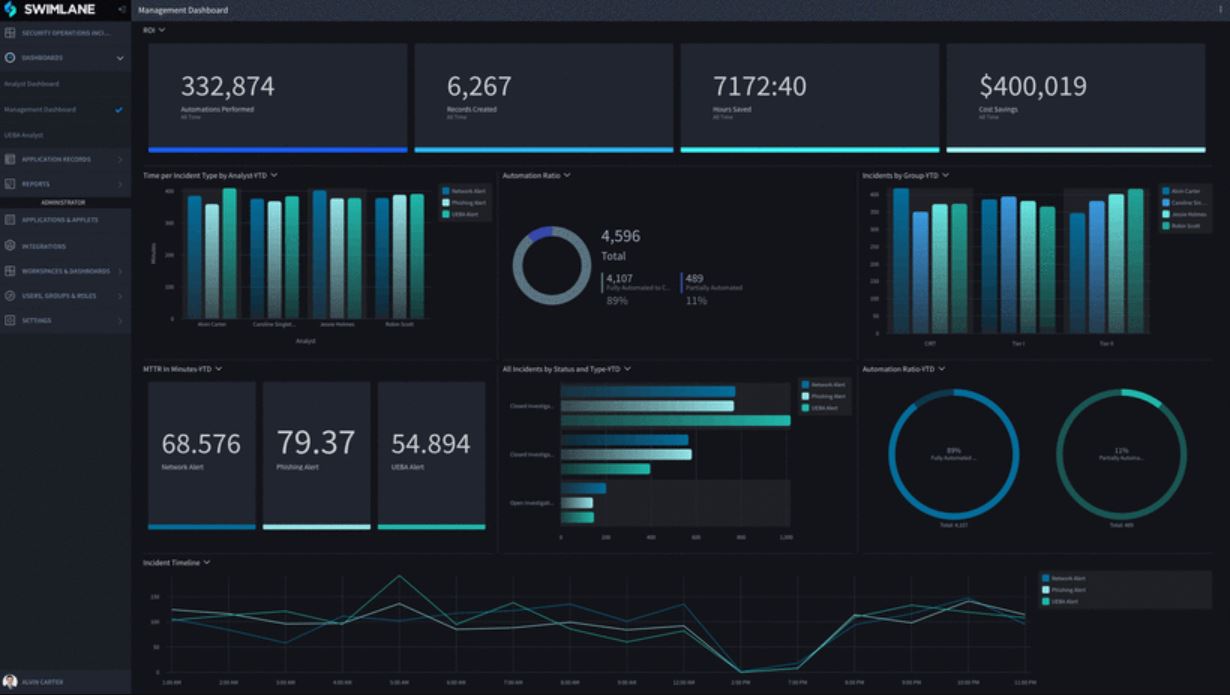
Task: Expand the Settings chevron
Action: 120,321
